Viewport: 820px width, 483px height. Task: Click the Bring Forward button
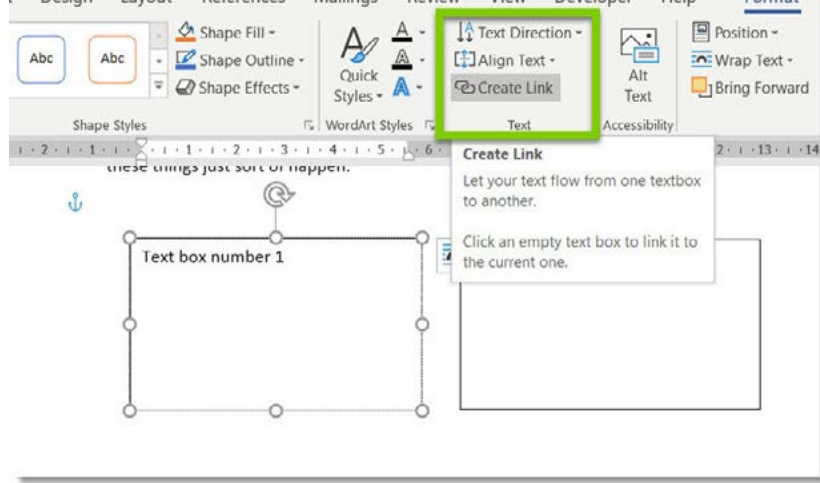(x=751, y=88)
